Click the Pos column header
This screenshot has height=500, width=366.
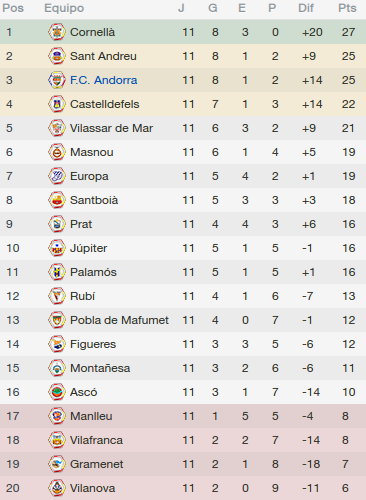(x=13, y=8)
